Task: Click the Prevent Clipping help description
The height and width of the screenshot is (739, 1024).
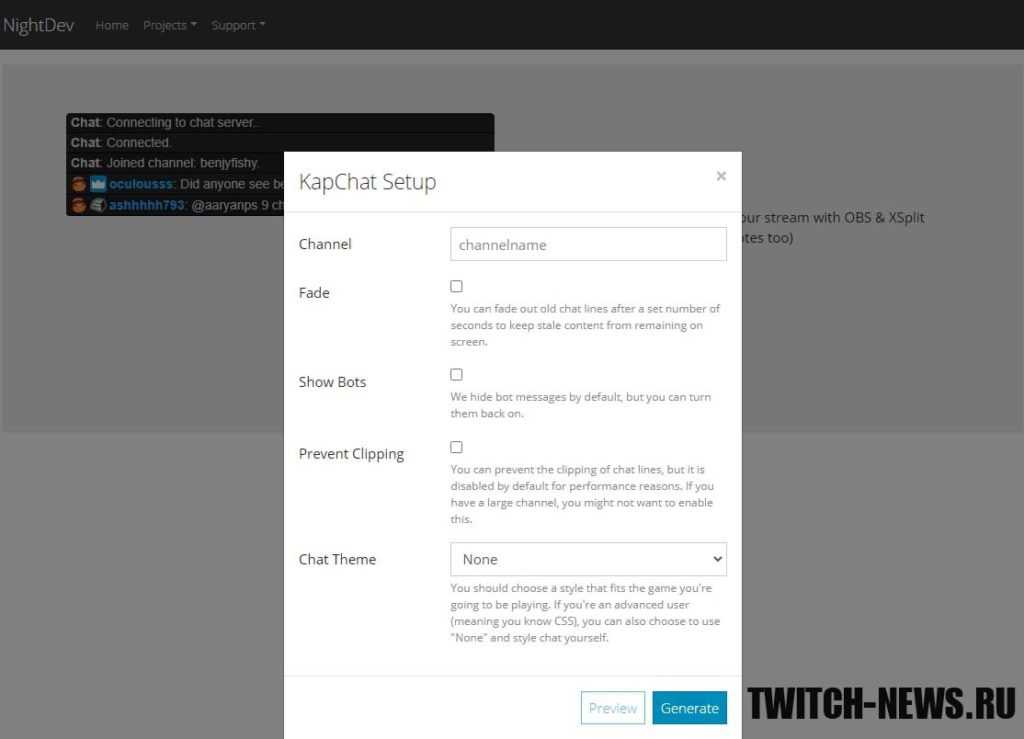Action: 582,494
